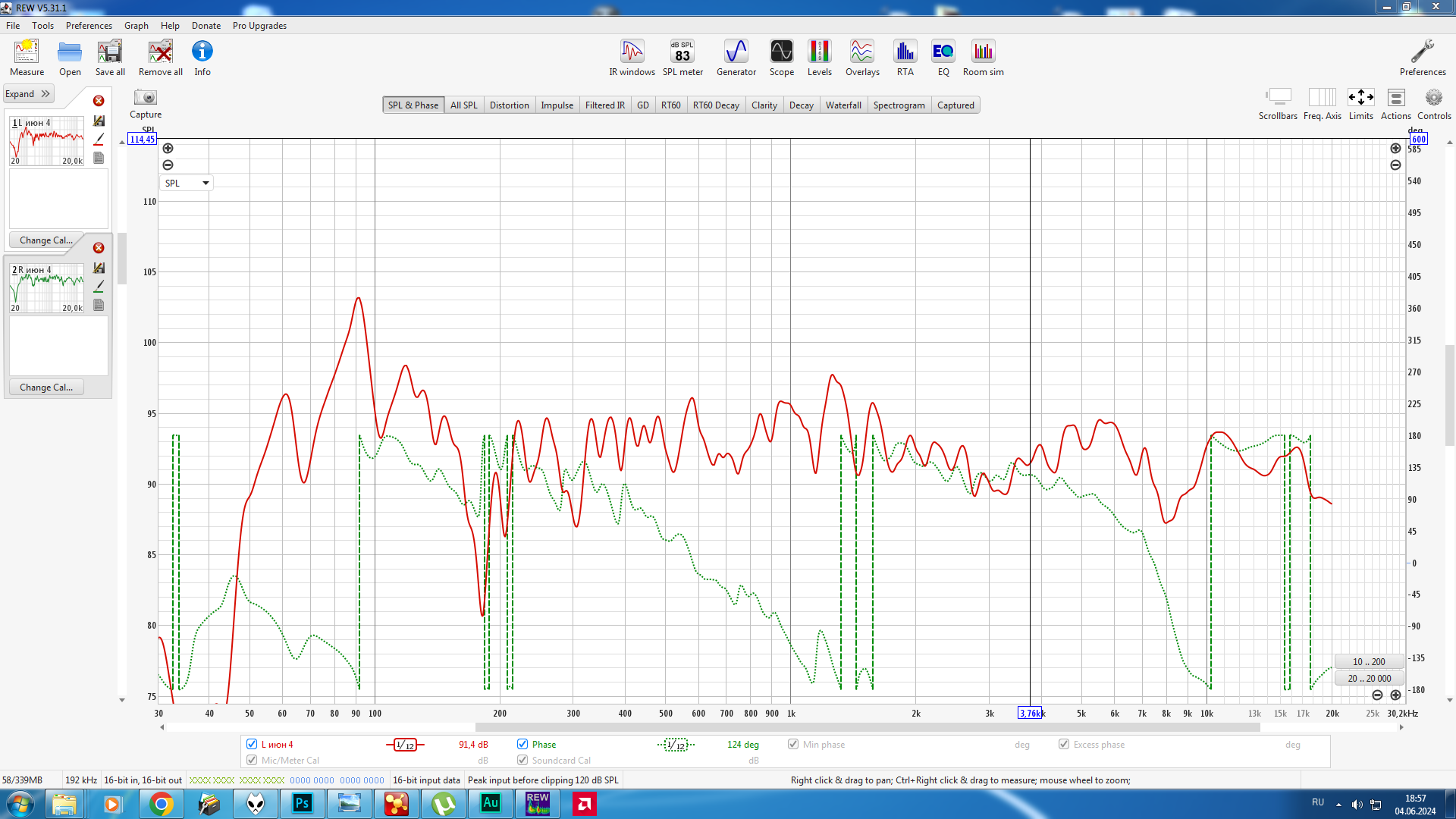The height and width of the screenshot is (819, 1456).
Task: Click the 20 .. 20 000 range button
Action: [1370, 678]
